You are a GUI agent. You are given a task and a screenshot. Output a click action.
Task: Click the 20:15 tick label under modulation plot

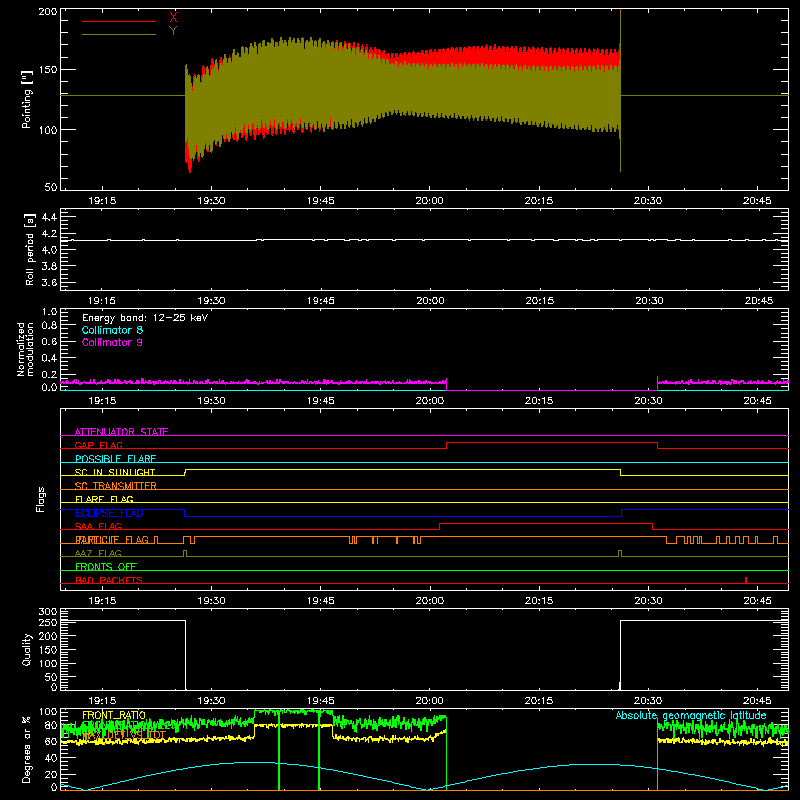[539, 401]
